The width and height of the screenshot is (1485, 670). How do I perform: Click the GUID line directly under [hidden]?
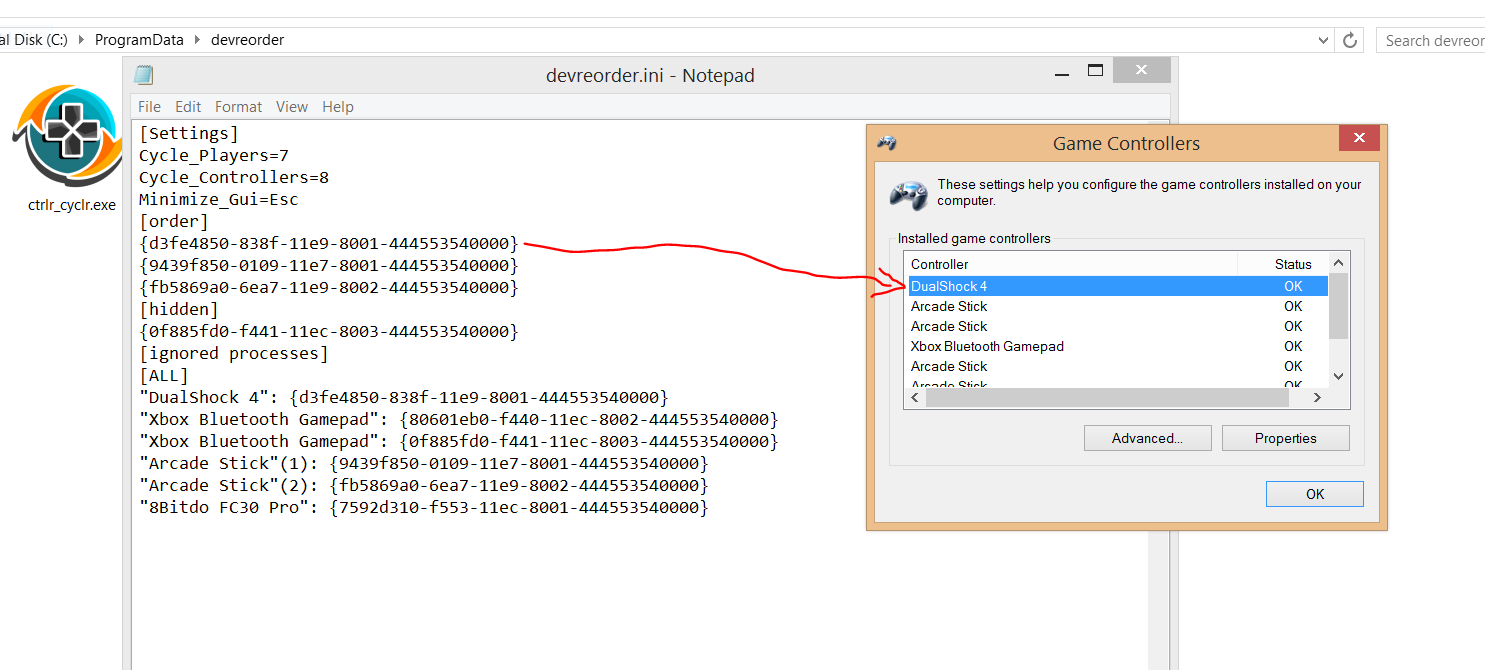[329, 331]
